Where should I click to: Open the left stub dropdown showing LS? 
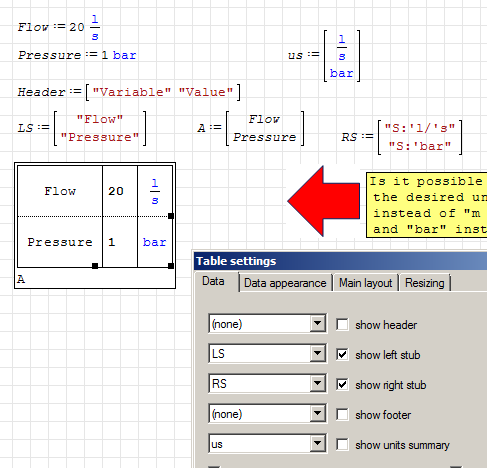click(x=267, y=353)
